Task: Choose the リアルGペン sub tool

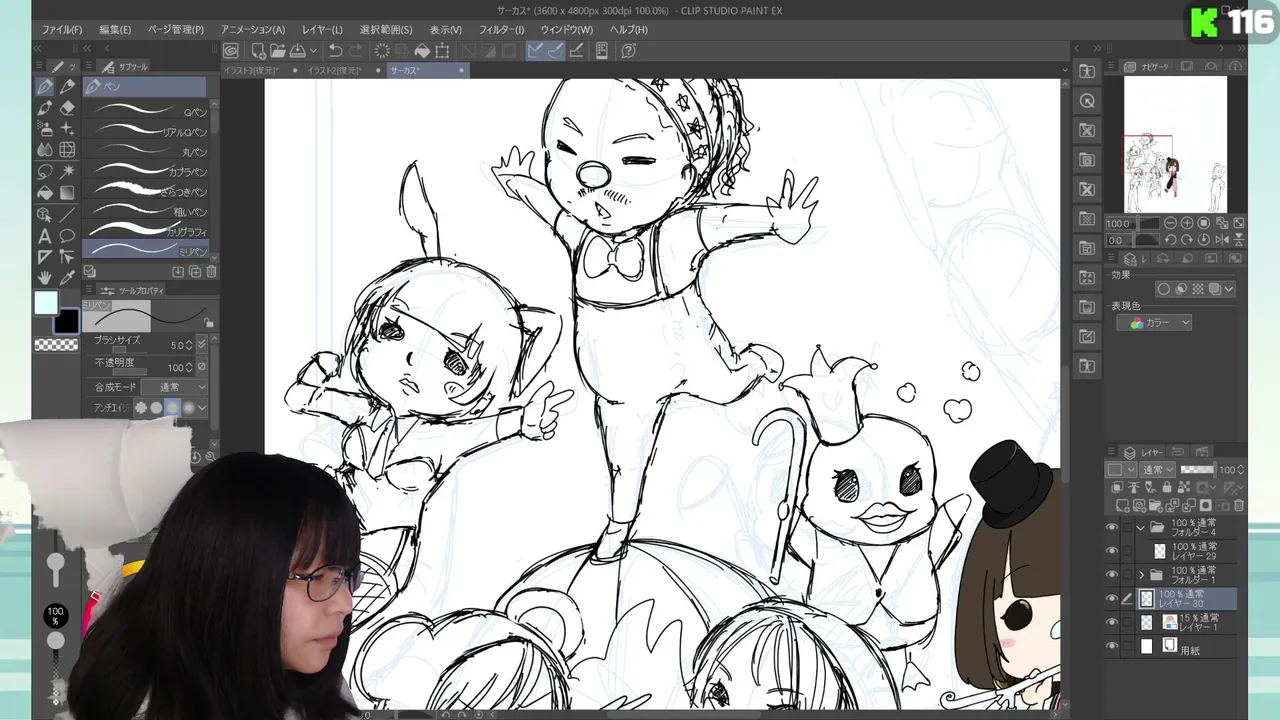Action: pos(148,130)
